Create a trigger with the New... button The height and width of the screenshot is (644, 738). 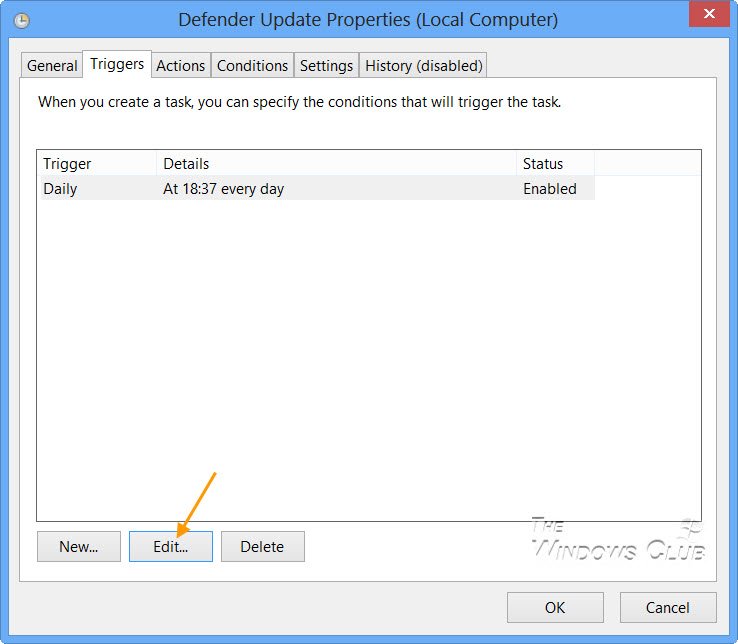point(79,547)
